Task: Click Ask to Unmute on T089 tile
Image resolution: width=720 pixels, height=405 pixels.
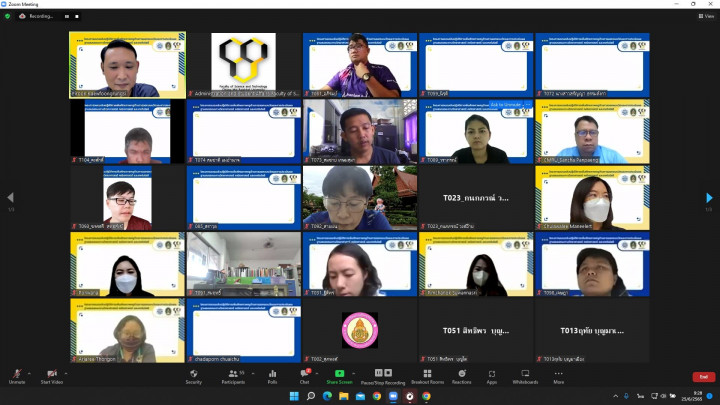Action: click(x=506, y=105)
